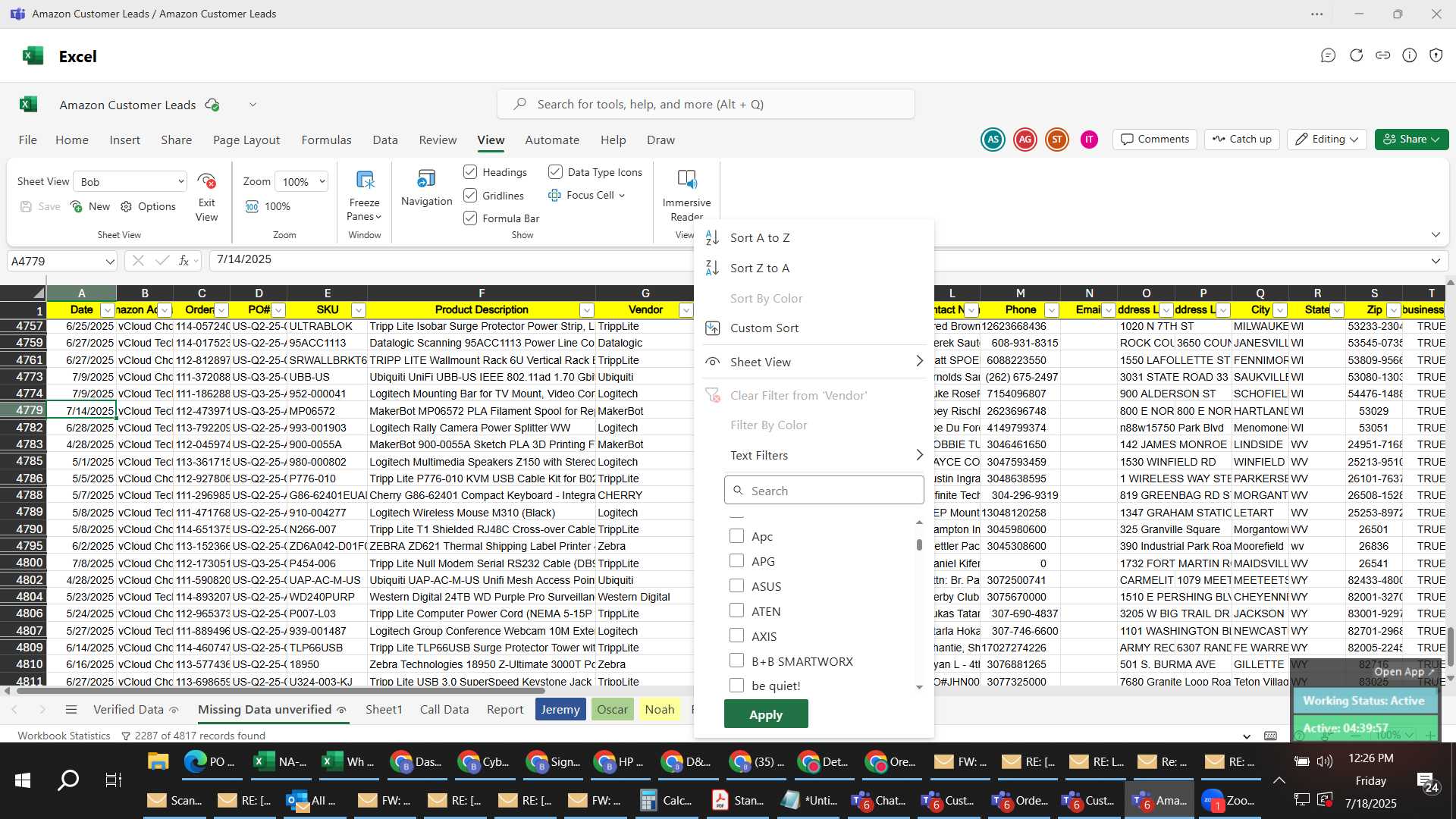Check the B+B SMARTWORX filter box
The image size is (1456, 819).
(736, 661)
